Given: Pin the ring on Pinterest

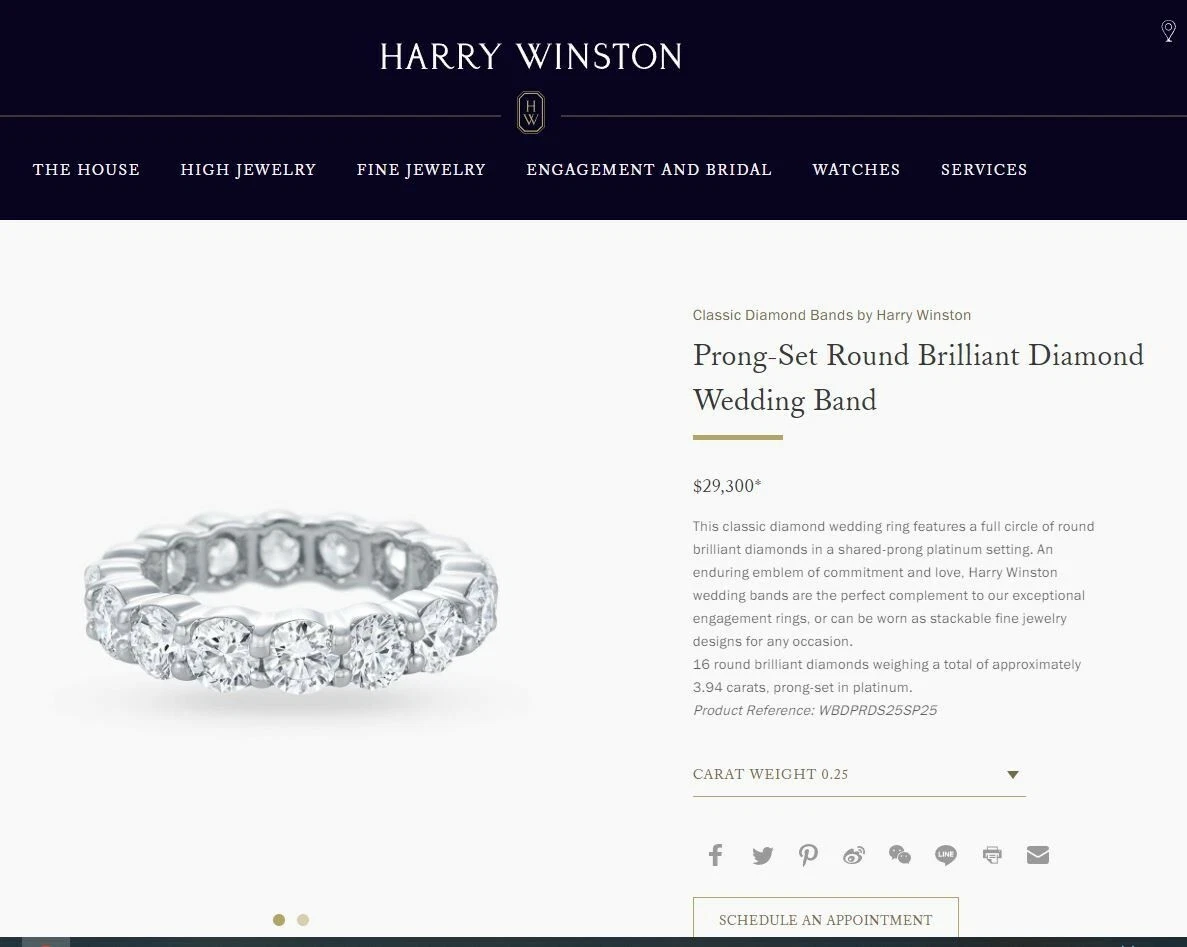Looking at the screenshot, I should pyautogui.click(x=808, y=855).
